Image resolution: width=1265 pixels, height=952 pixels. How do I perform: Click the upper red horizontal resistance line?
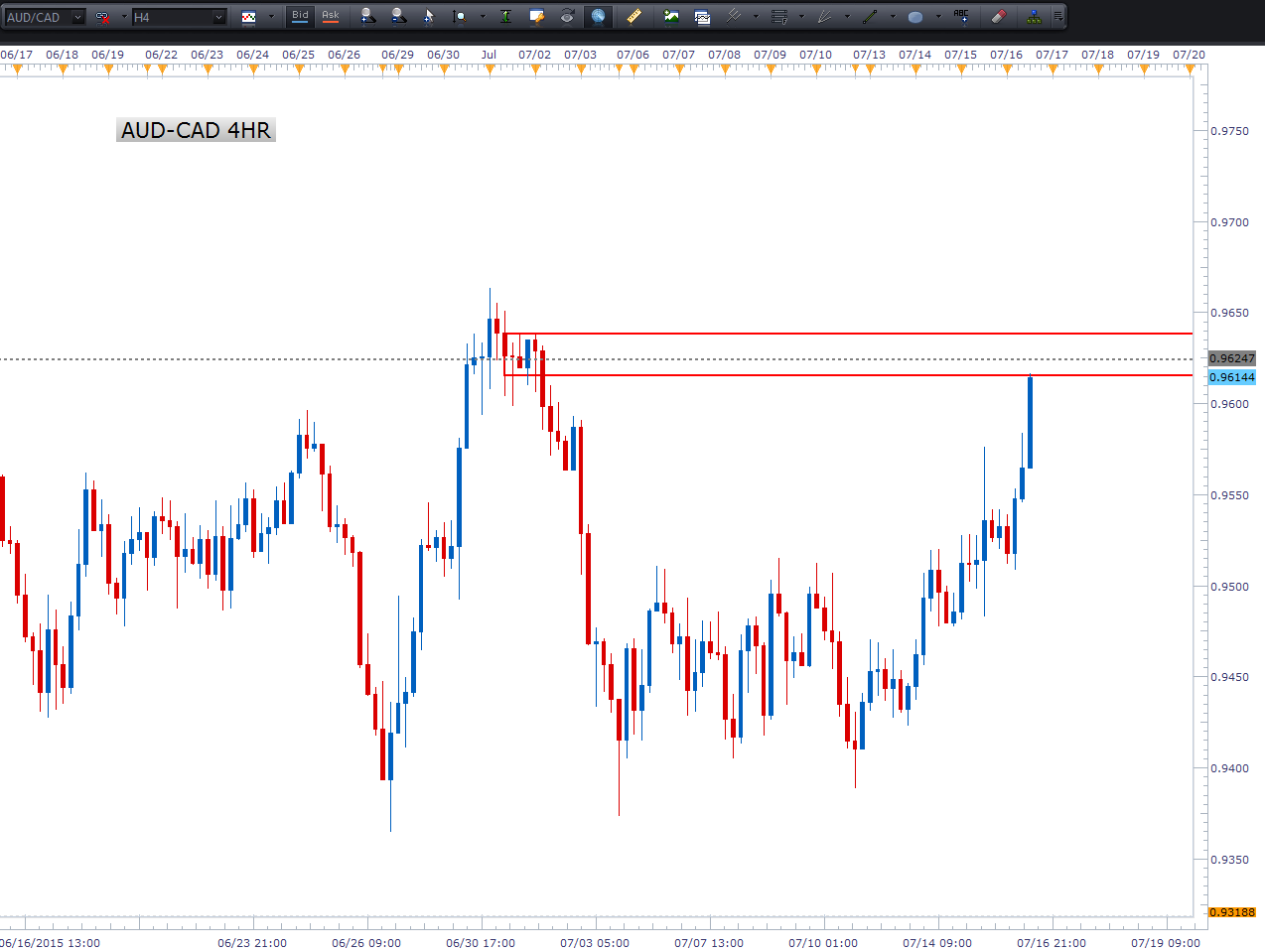click(844, 334)
